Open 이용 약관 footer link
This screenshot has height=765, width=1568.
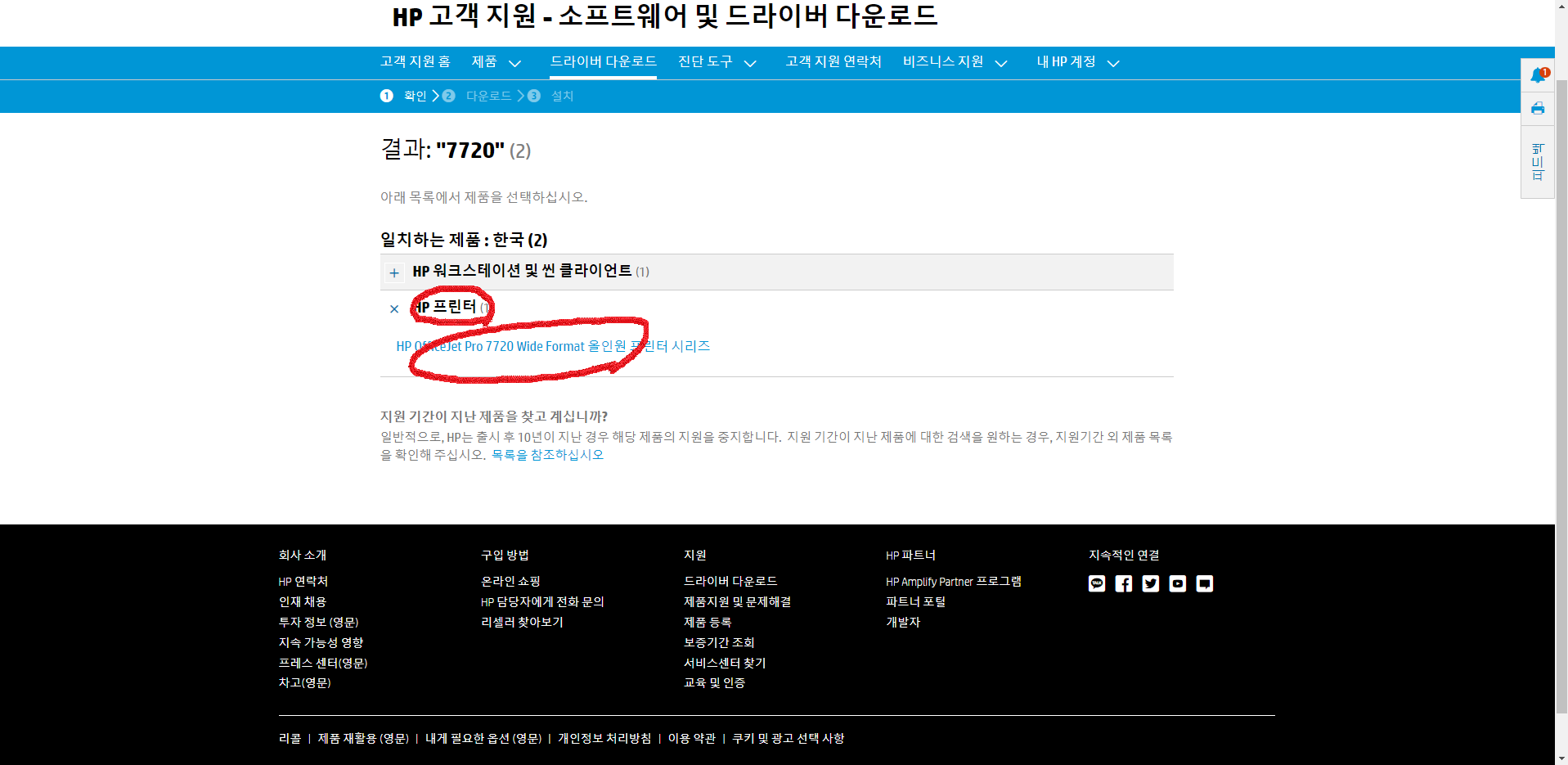(x=691, y=739)
